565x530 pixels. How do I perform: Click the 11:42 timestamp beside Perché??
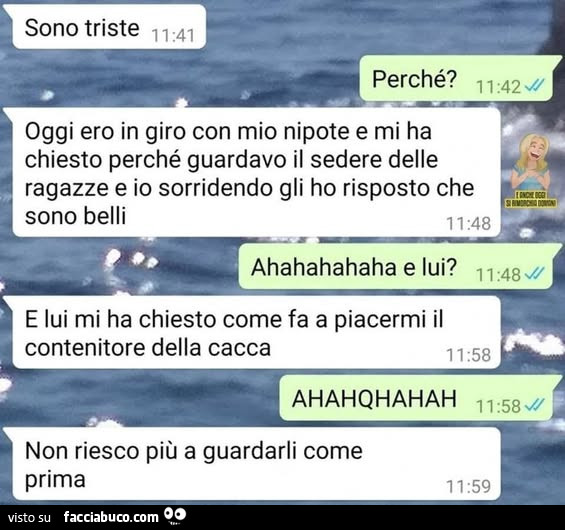498,87
